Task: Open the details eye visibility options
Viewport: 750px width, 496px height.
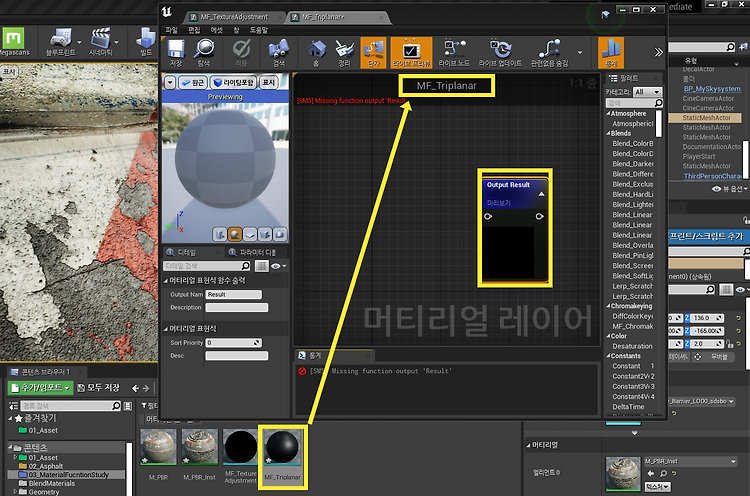Action: (276, 266)
